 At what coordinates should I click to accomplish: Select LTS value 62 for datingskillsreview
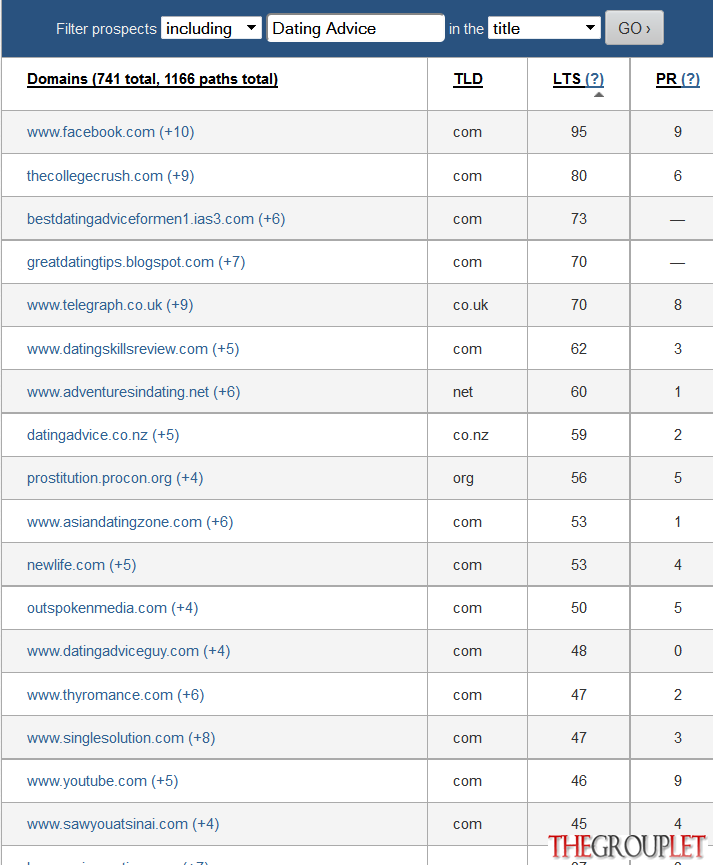click(x=578, y=349)
